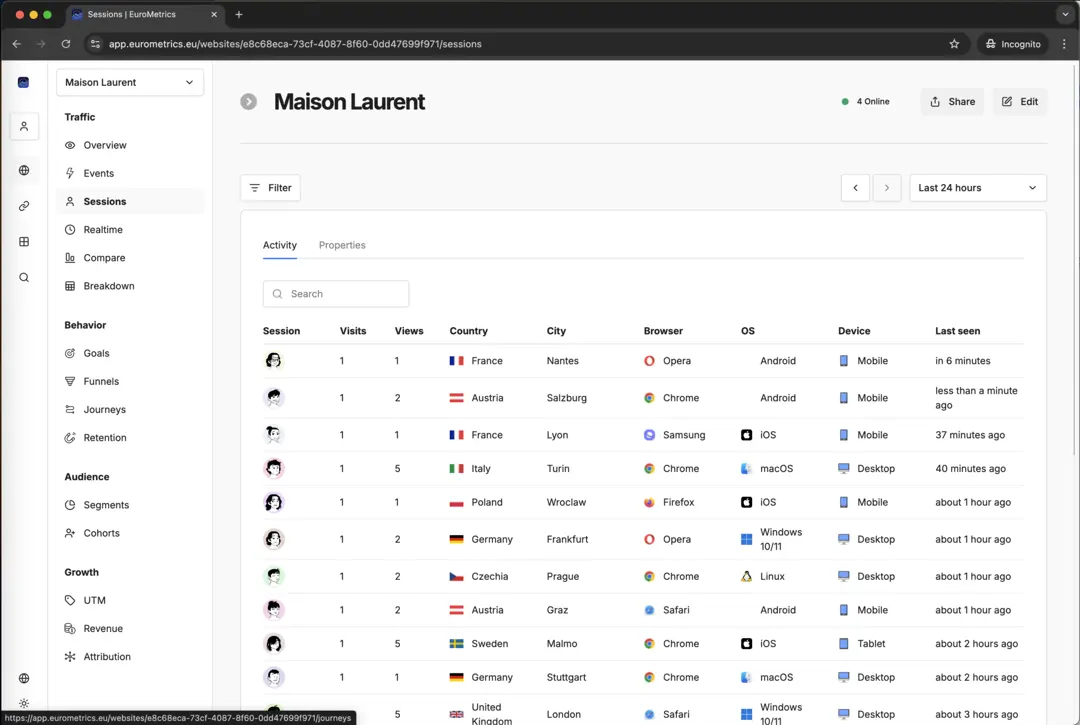
Task: Click the Filter button
Action: tap(271, 188)
